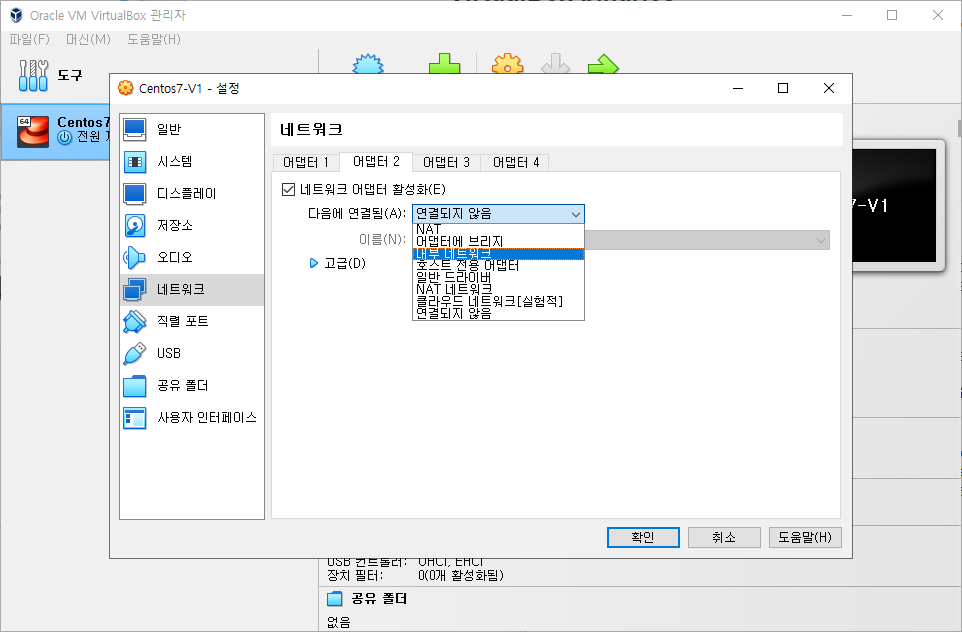The width and height of the screenshot is (962, 632).
Task: Click the green Add VM toolbar icon
Action: tap(444, 64)
